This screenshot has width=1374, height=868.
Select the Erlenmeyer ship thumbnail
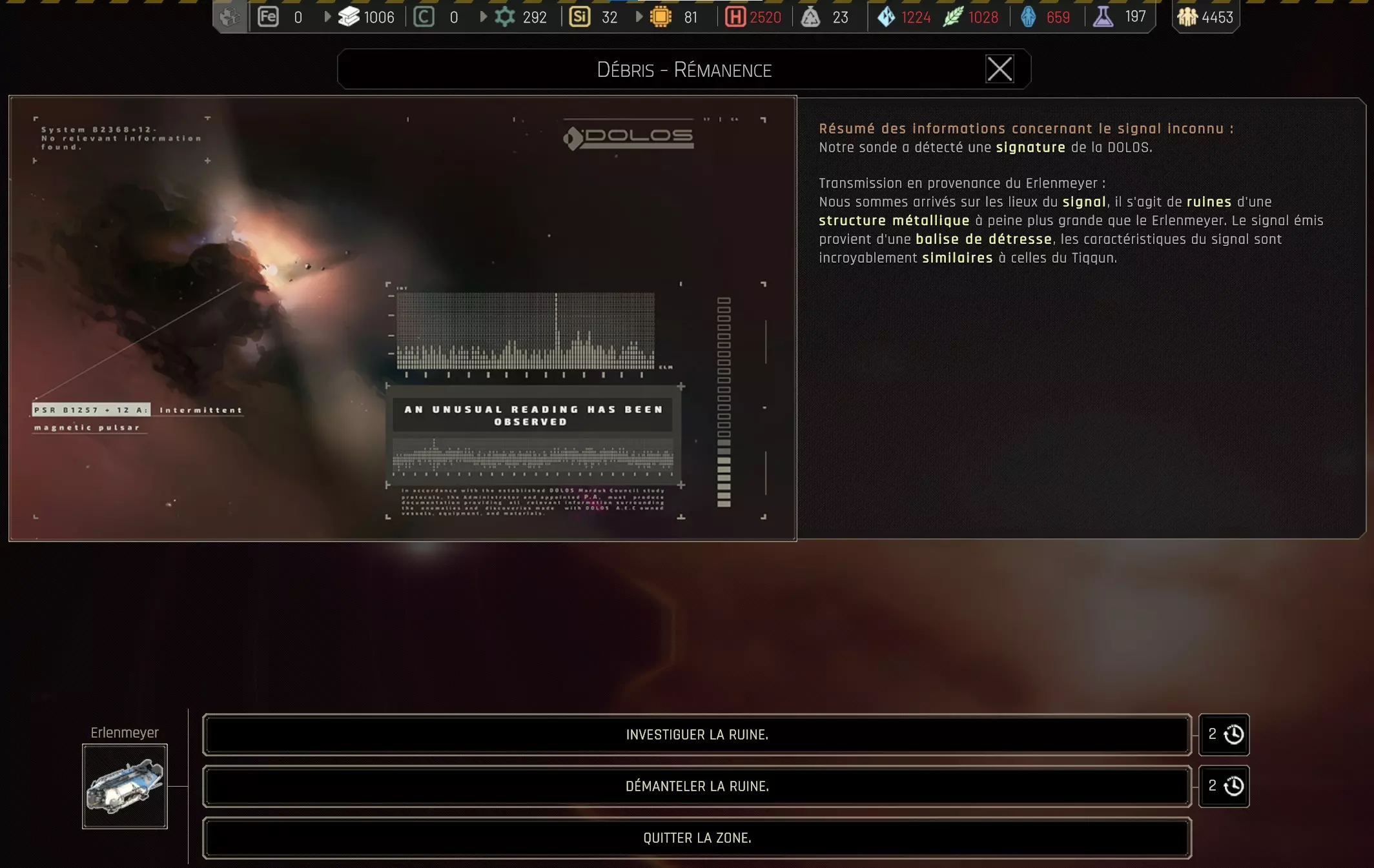(125, 786)
